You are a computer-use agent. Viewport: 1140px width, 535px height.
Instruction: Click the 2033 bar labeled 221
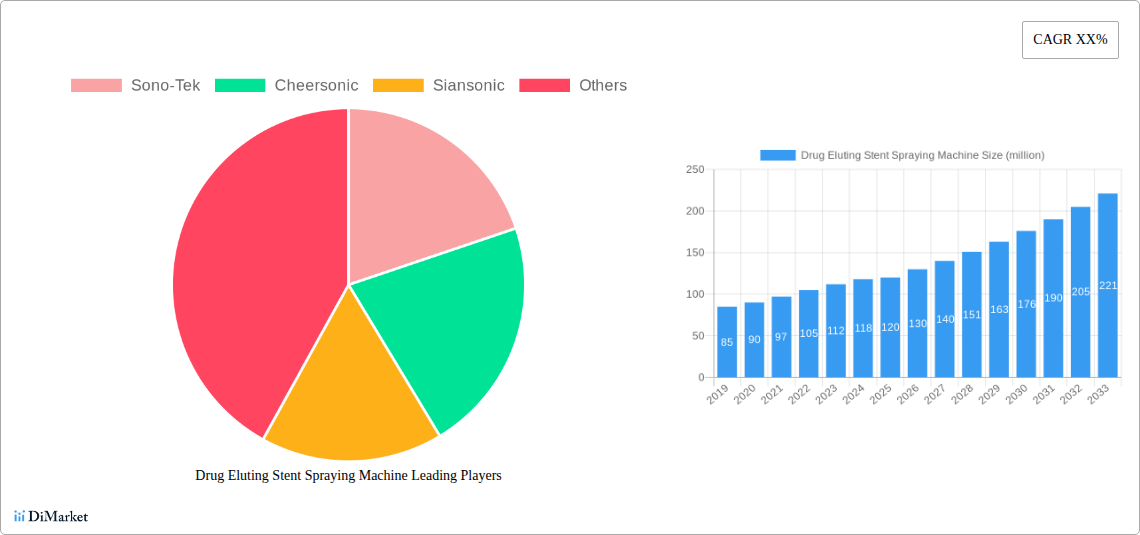1107,285
